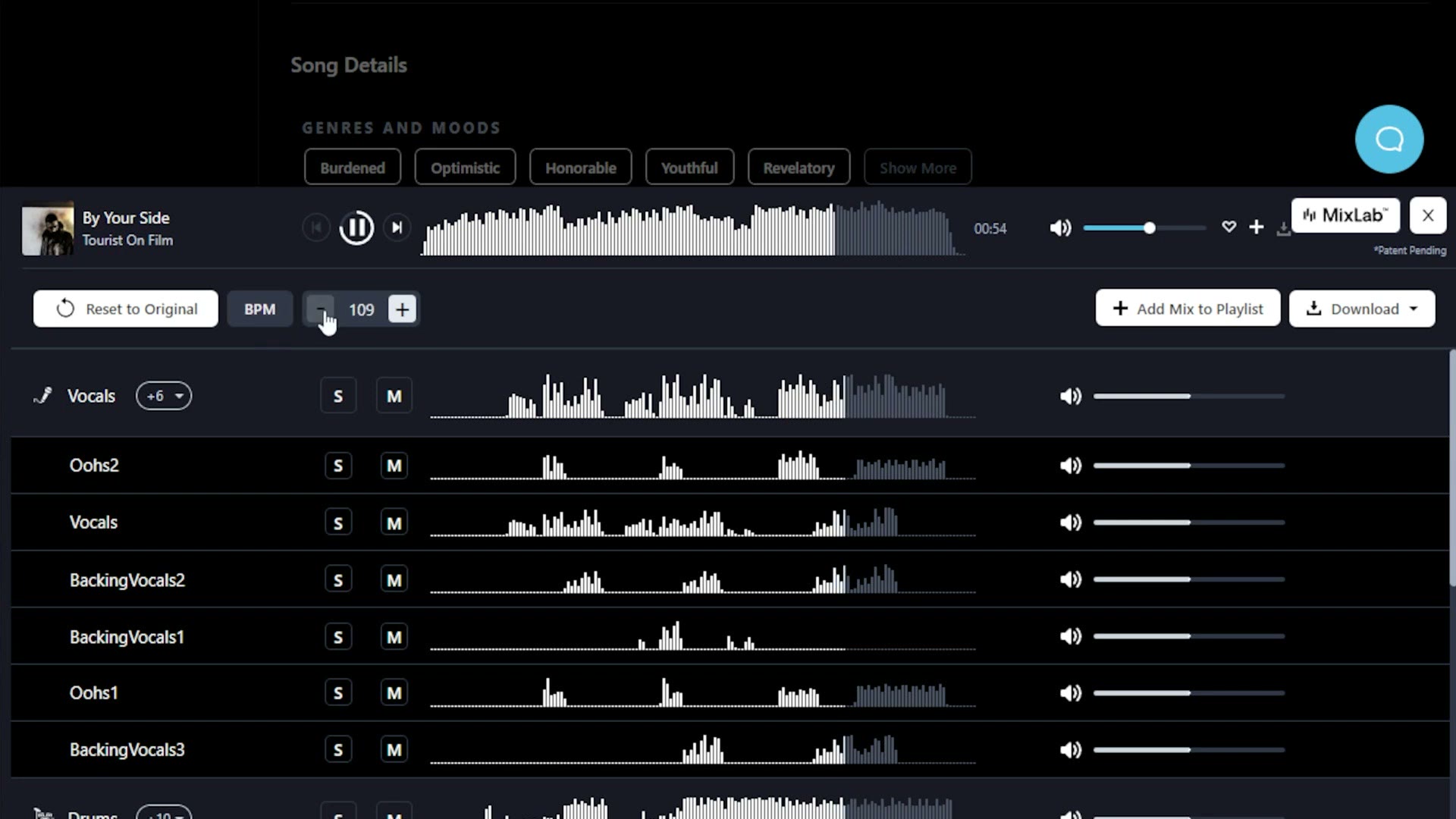Image resolution: width=1456 pixels, height=819 pixels.
Task: Mute the Vocals group track
Action: tap(394, 396)
